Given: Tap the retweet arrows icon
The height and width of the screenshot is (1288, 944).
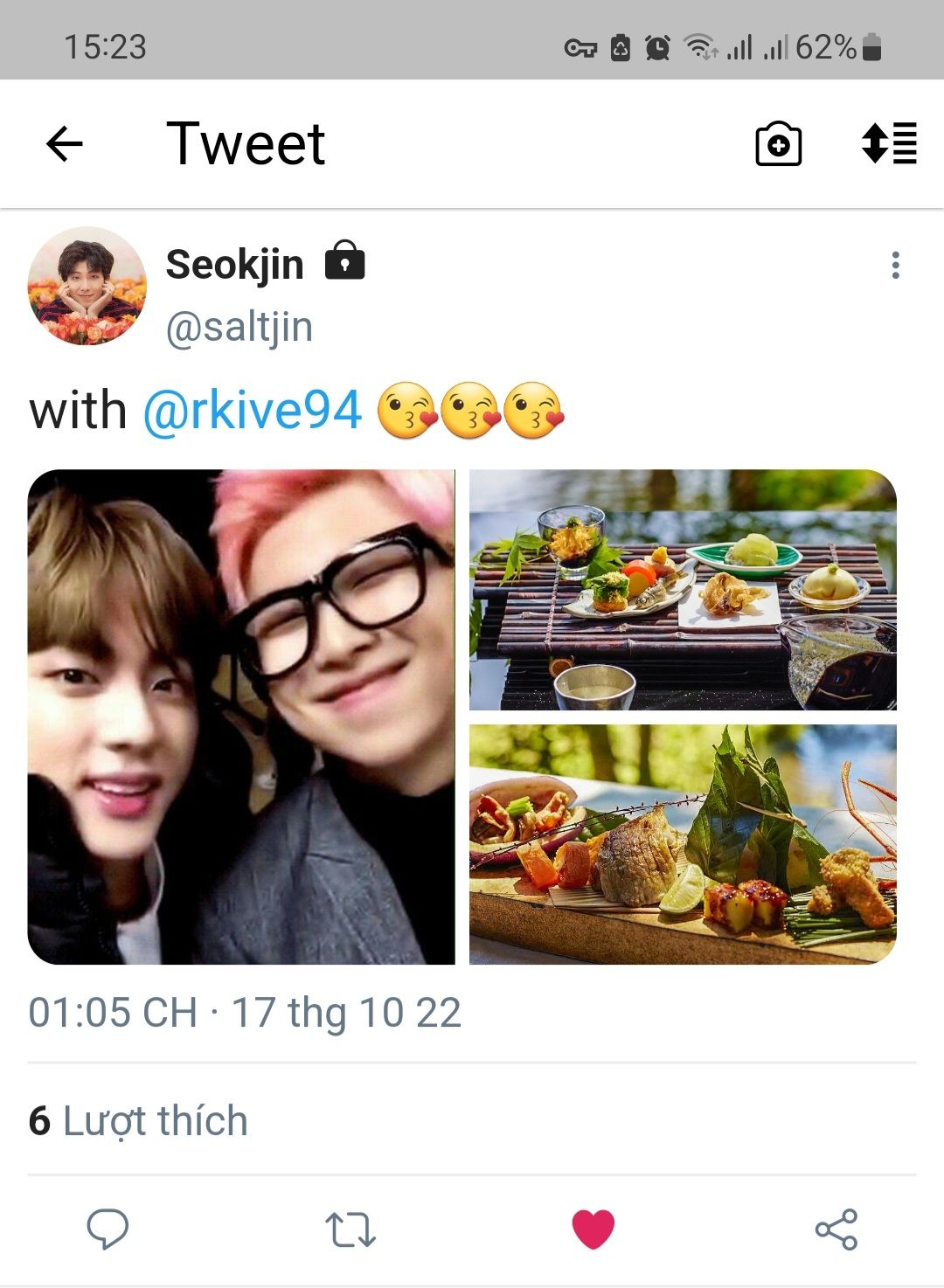Looking at the screenshot, I should tap(351, 1229).
